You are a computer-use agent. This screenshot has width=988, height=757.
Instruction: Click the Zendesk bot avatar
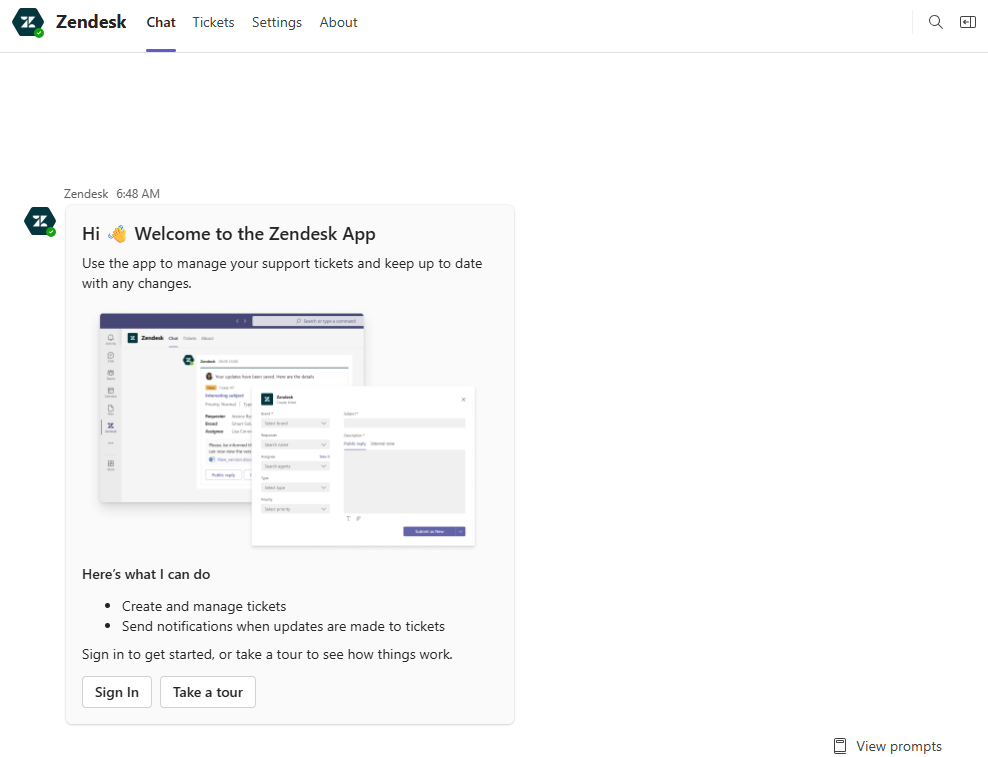[39, 220]
